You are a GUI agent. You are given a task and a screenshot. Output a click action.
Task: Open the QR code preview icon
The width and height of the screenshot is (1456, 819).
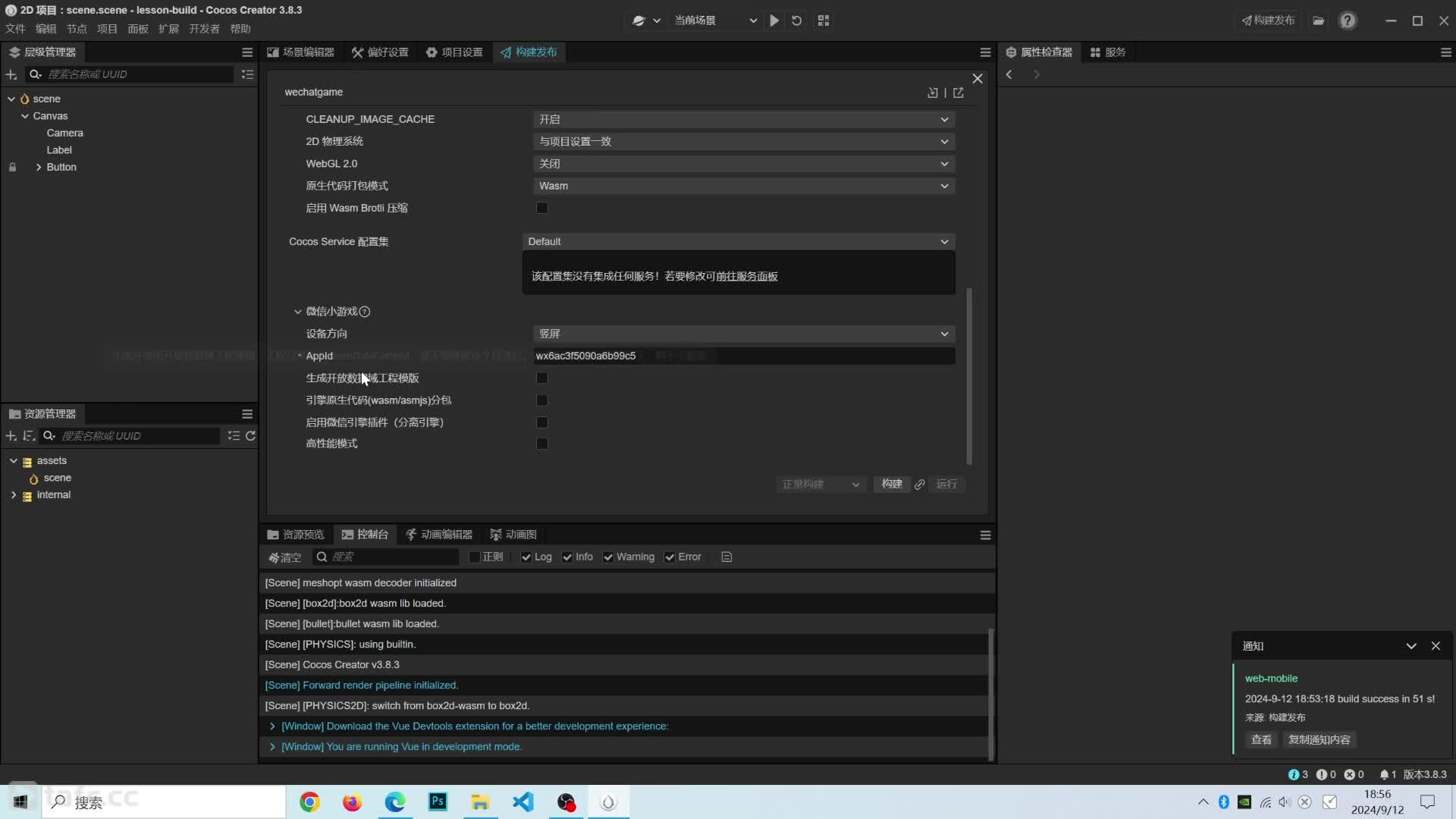824,20
